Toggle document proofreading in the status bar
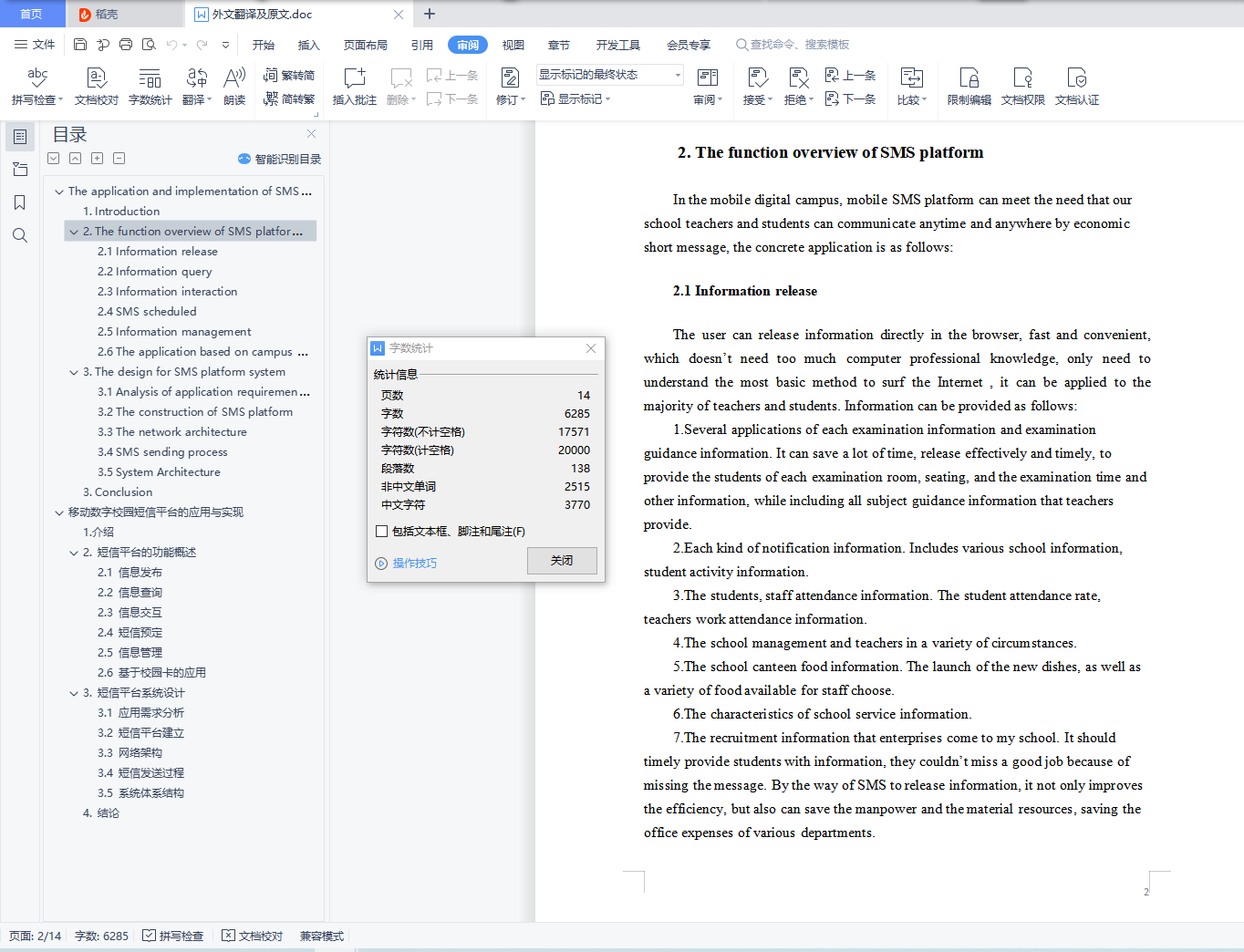The width and height of the screenshot is (1244, 952). [x=253, y=936]
